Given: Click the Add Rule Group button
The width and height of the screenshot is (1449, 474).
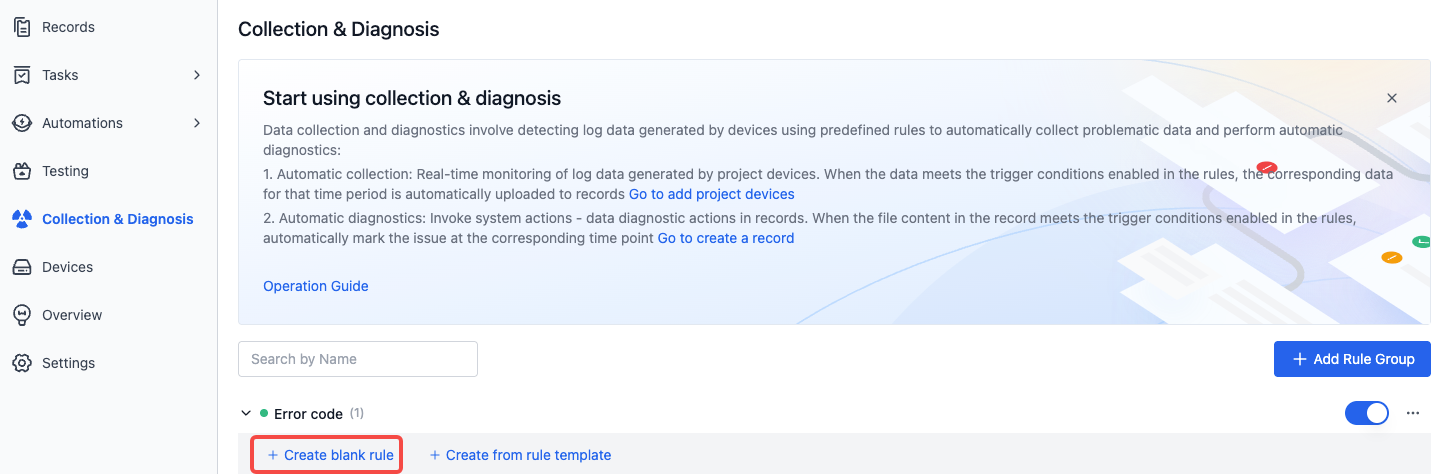Looking at the screenshot, I should [1352, 359].
